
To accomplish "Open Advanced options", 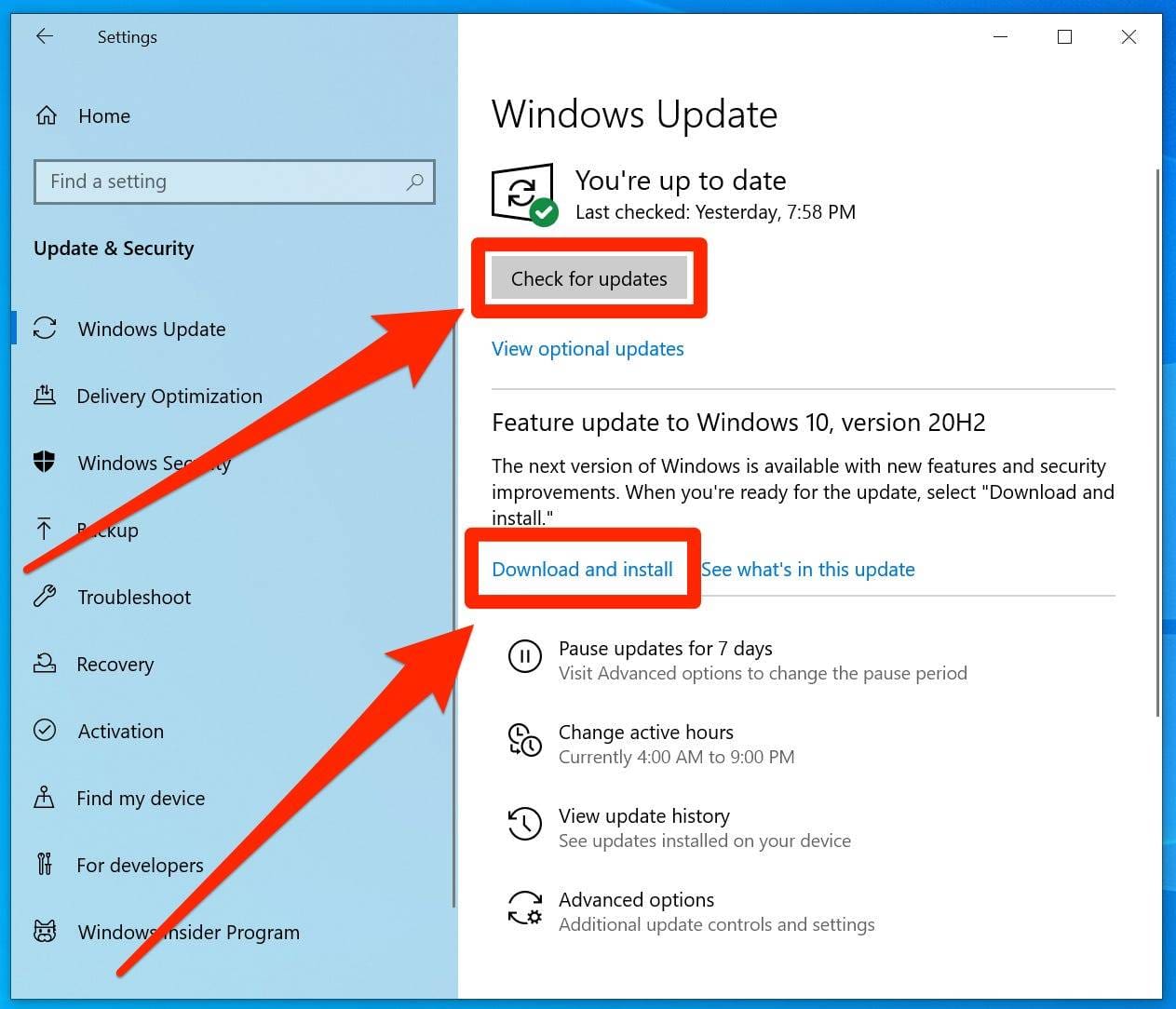I will pyautogui.click(x=636, y=900).
